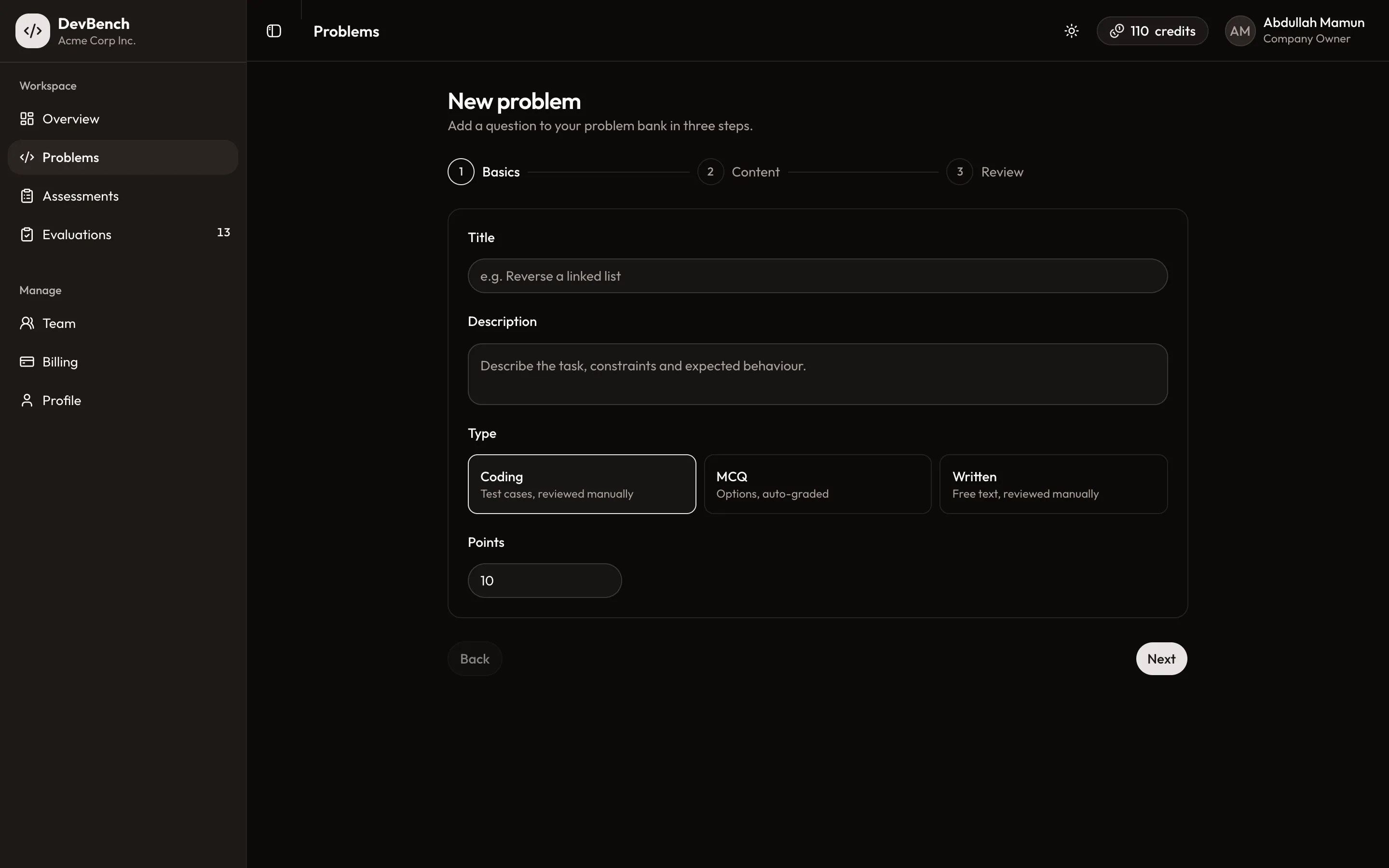Select the Written problem type
This screenshot has width=1389, height=868.
coord(1053,484)
